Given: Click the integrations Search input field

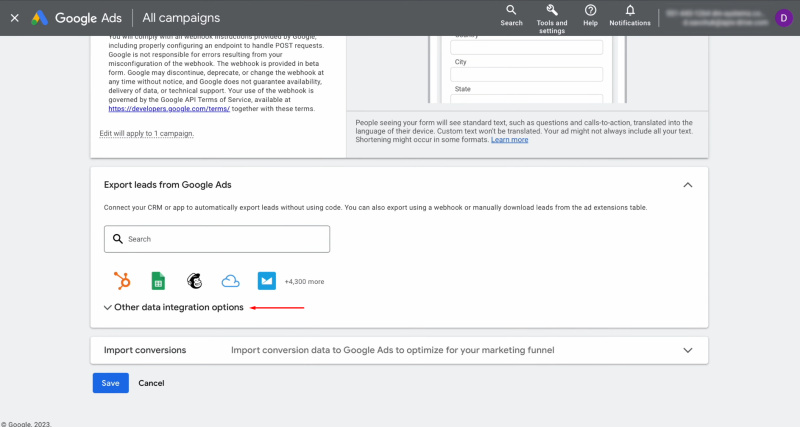Looking at the screenshot, I should (217, 239).
